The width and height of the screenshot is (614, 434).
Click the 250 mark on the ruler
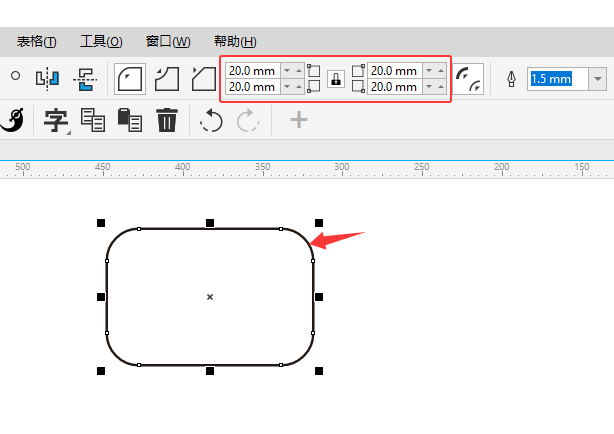422,166
